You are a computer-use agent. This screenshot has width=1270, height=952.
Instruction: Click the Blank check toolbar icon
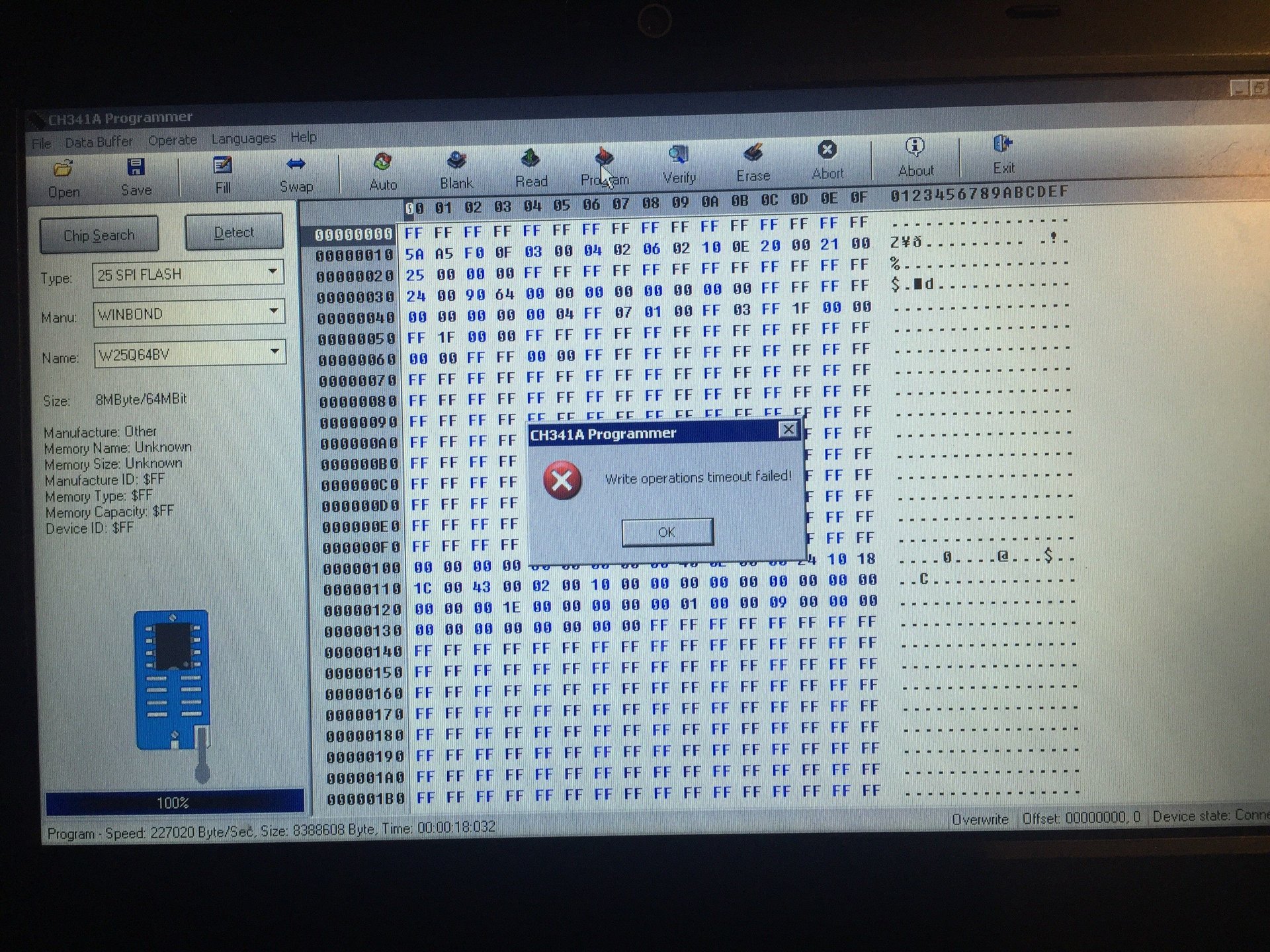[x=456, y=170]
